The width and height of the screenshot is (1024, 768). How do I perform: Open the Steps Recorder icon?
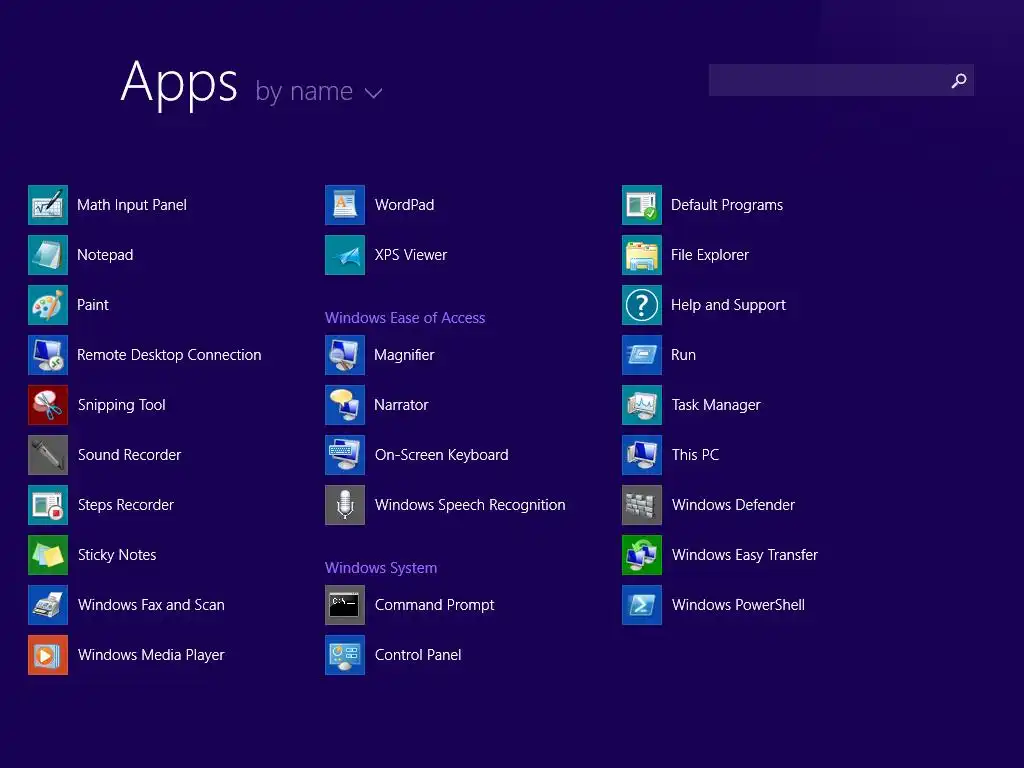coord(48,505)
